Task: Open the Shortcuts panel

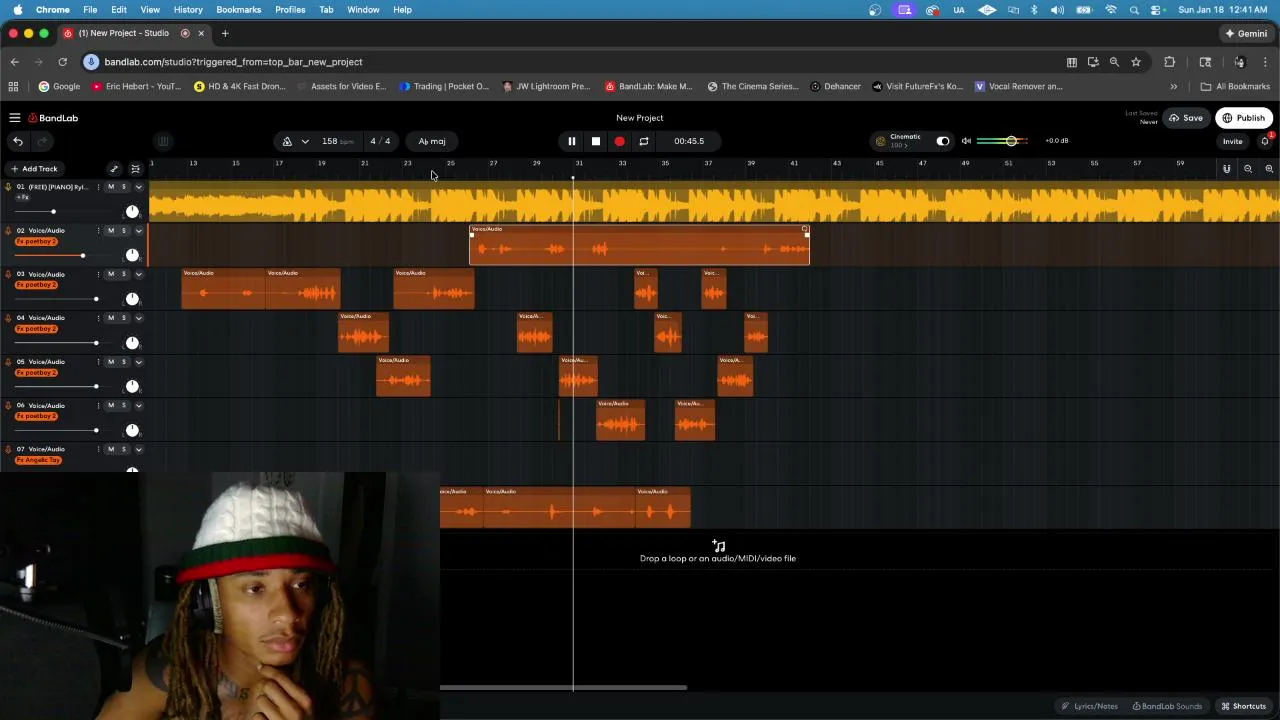Action: tap(1243, 706)
